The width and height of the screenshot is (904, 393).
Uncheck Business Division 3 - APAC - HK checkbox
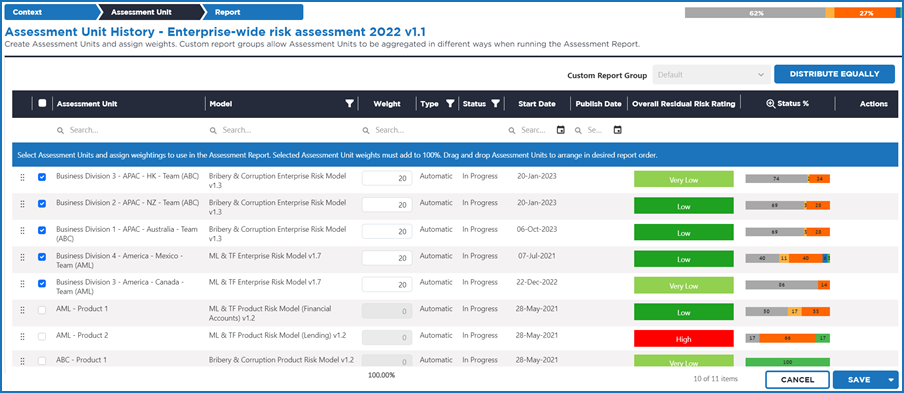pos(42,177)
